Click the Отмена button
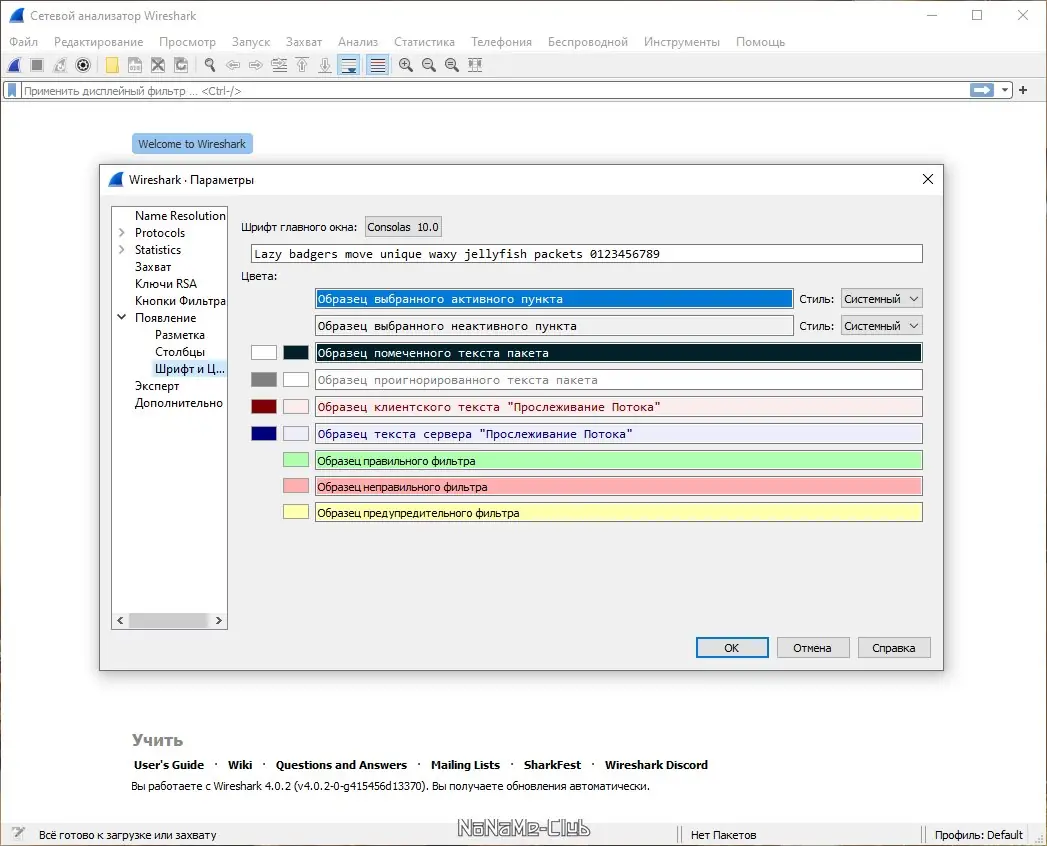Screen dimensions: 1047x846 [813, 648]
